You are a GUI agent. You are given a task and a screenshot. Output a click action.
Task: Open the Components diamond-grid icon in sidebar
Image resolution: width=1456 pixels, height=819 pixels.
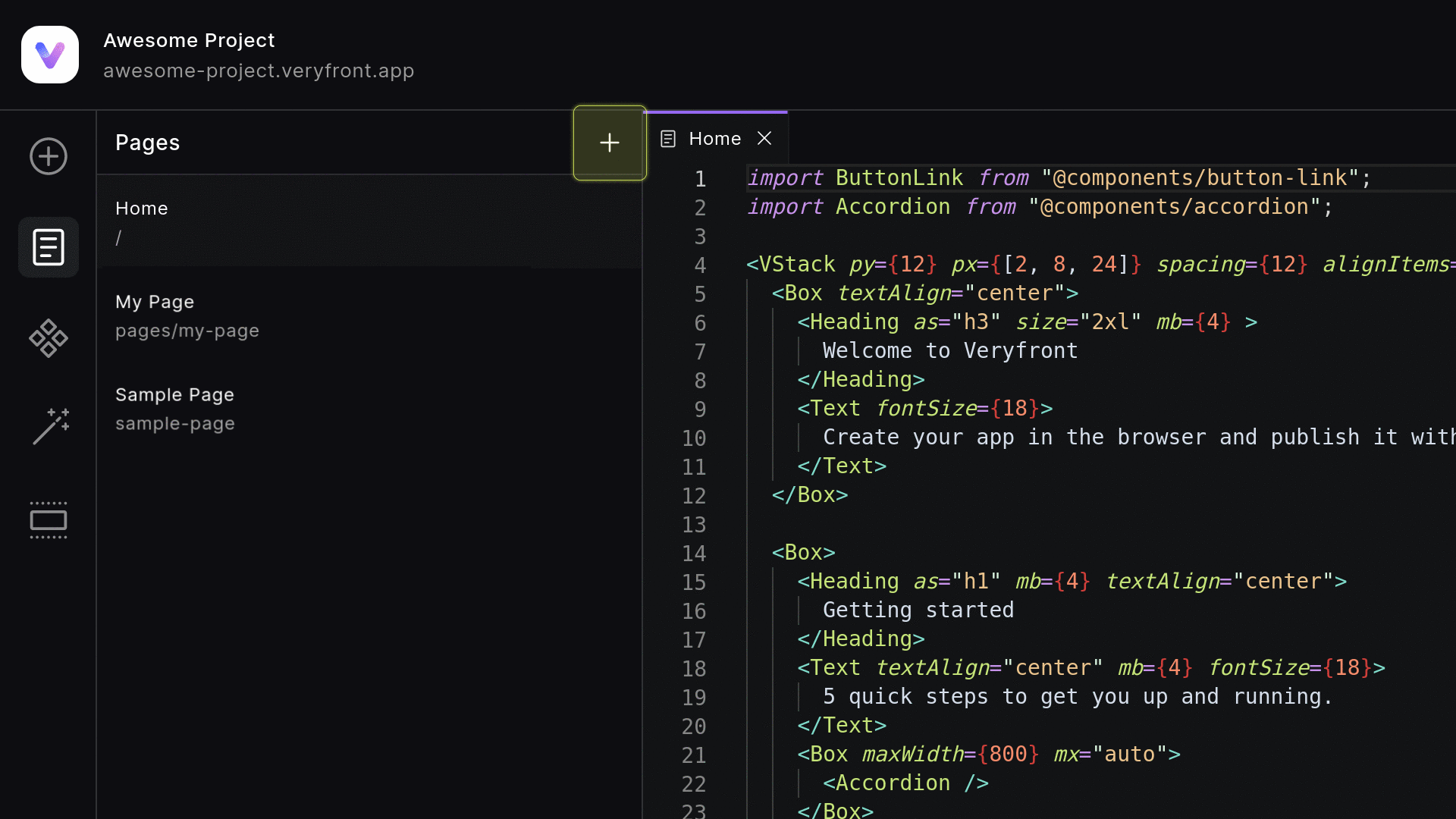pos(49,338)
